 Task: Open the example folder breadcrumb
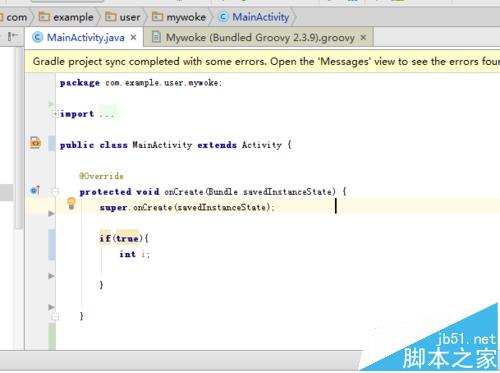(x=66, y=17)
